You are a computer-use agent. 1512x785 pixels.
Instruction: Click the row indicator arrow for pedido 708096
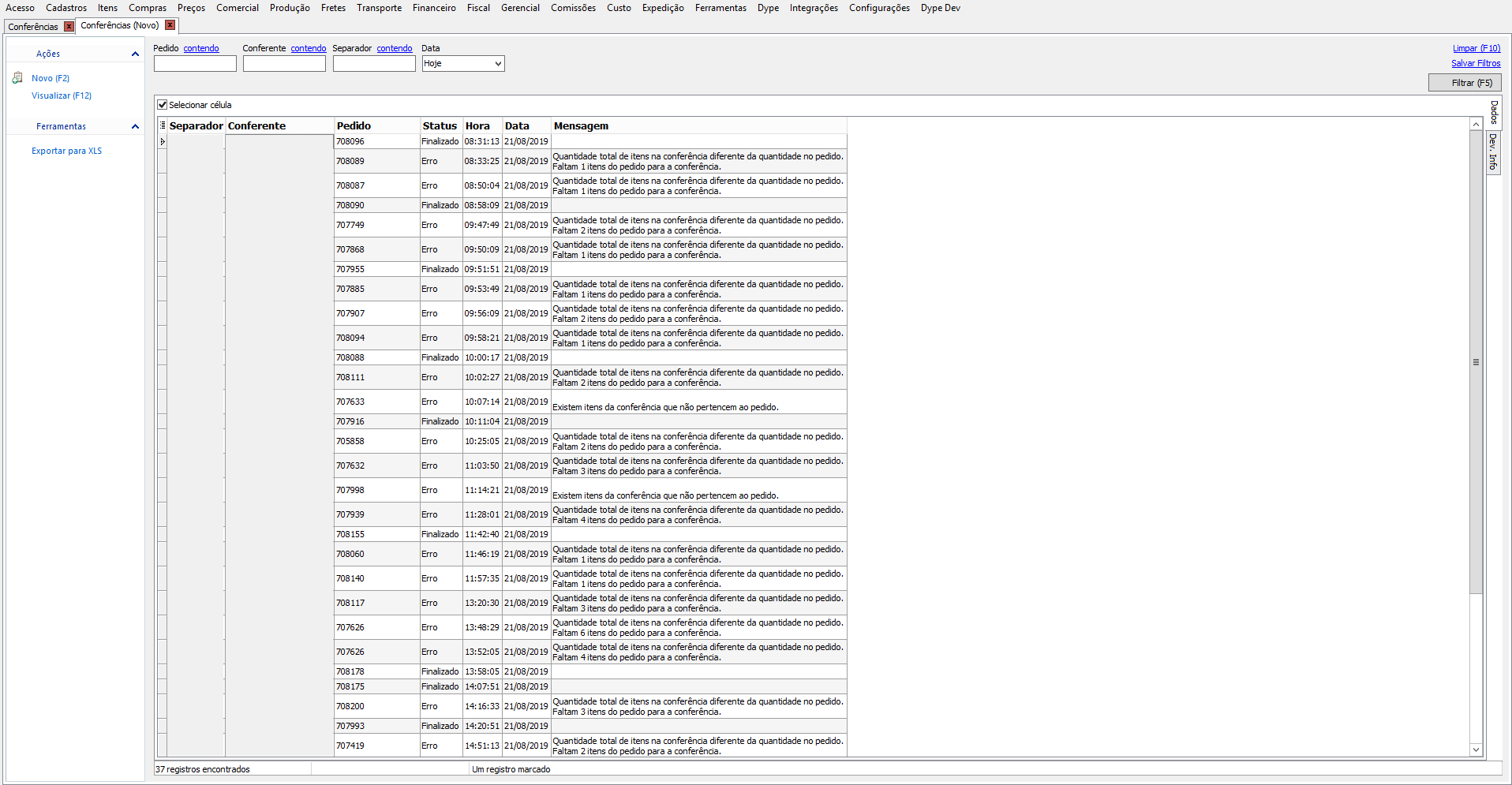point(163,142)
